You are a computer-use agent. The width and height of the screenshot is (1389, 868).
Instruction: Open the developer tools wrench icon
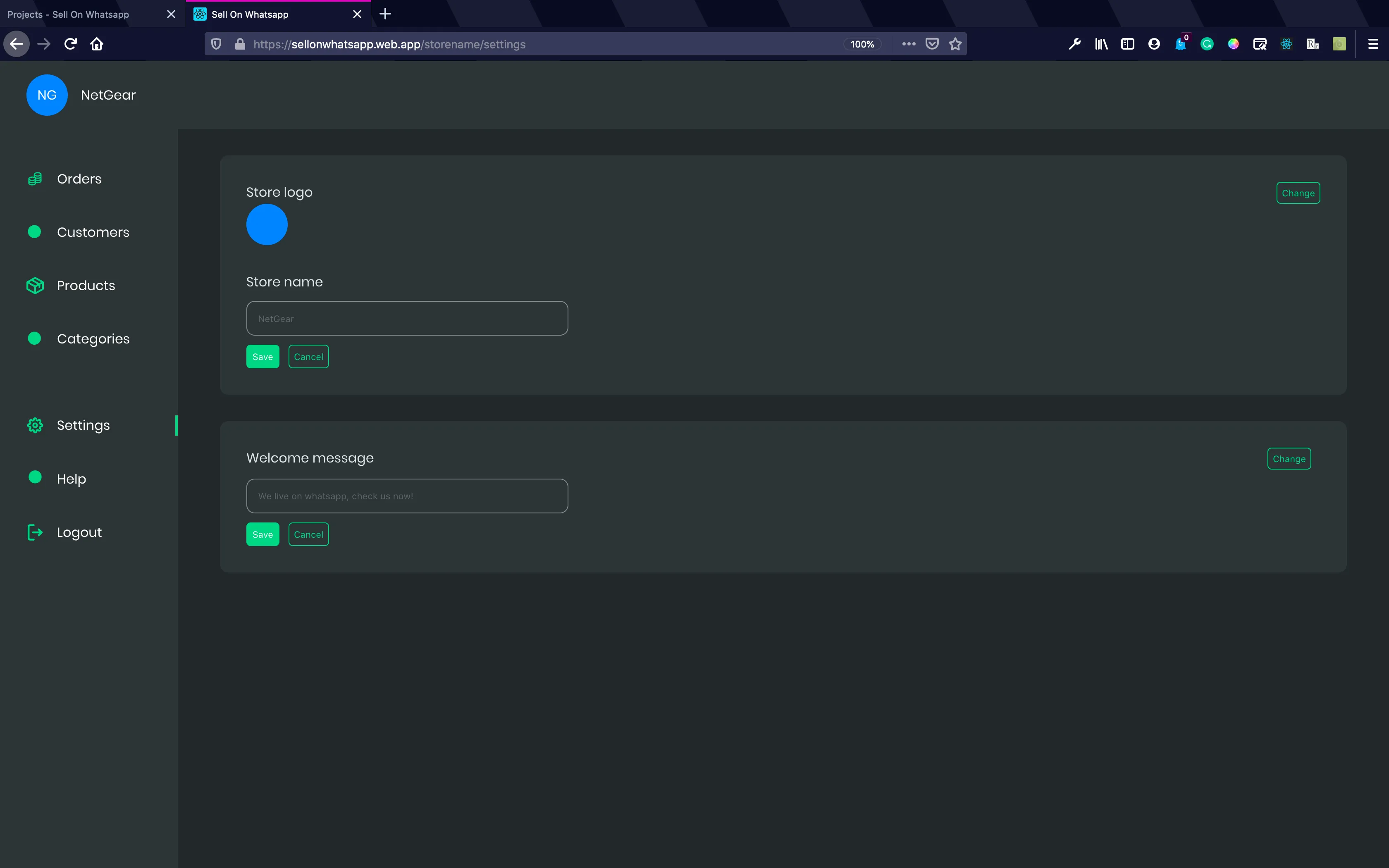pyautogui.click(x=1074, y=44)
